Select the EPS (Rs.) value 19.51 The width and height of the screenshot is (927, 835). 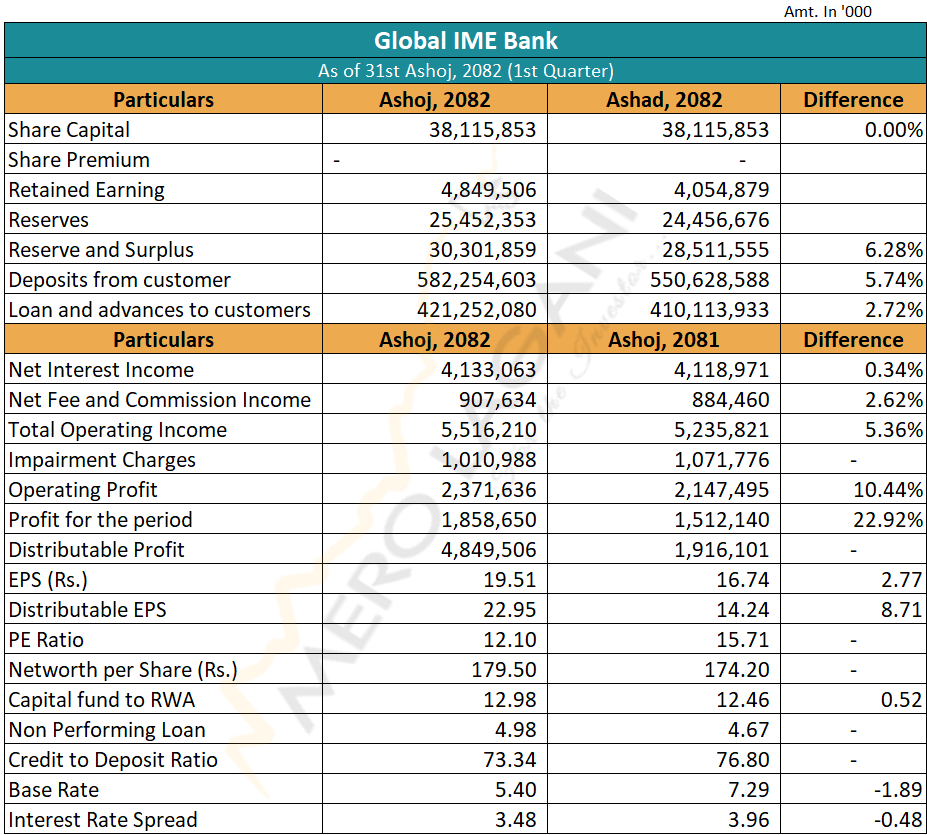point(510,580)
